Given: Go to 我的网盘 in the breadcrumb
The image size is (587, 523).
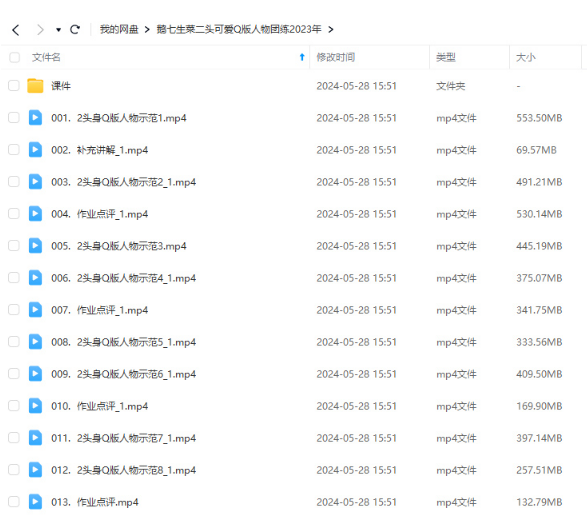Looking at the screenshot, I should coord(119,29).
